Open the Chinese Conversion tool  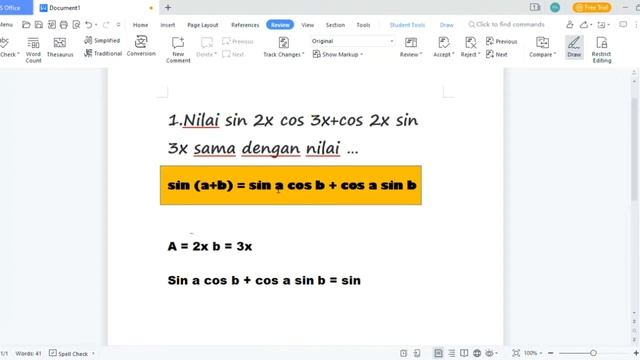[141, 46]
